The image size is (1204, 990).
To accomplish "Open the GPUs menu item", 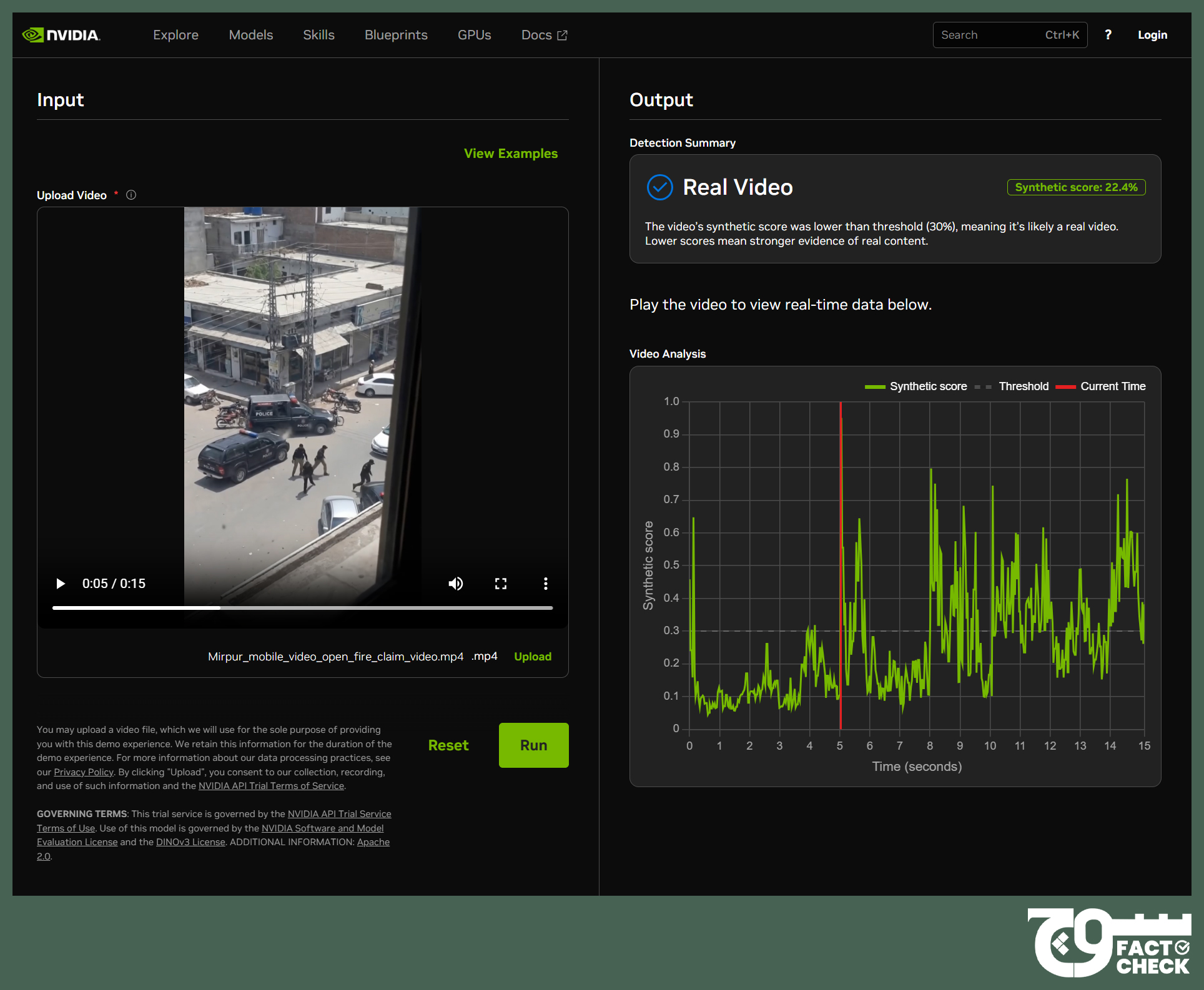I will click(x=475, y=35).
